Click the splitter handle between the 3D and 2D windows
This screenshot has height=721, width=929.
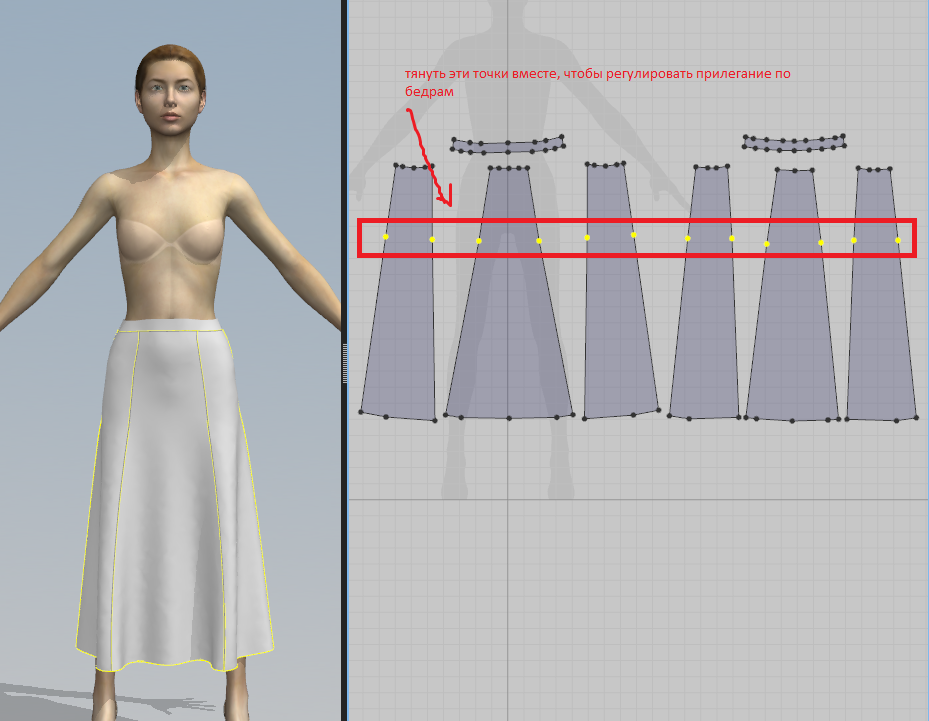345,363
